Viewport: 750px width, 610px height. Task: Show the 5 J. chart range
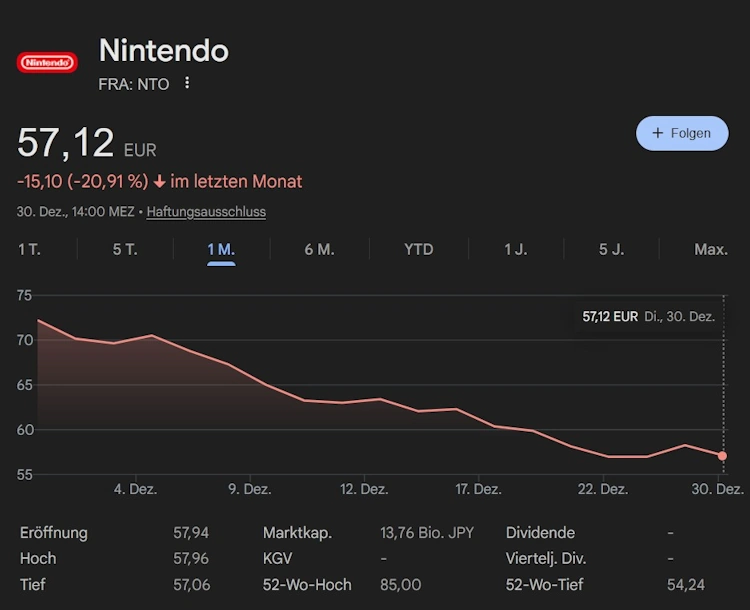click(611, 249)
